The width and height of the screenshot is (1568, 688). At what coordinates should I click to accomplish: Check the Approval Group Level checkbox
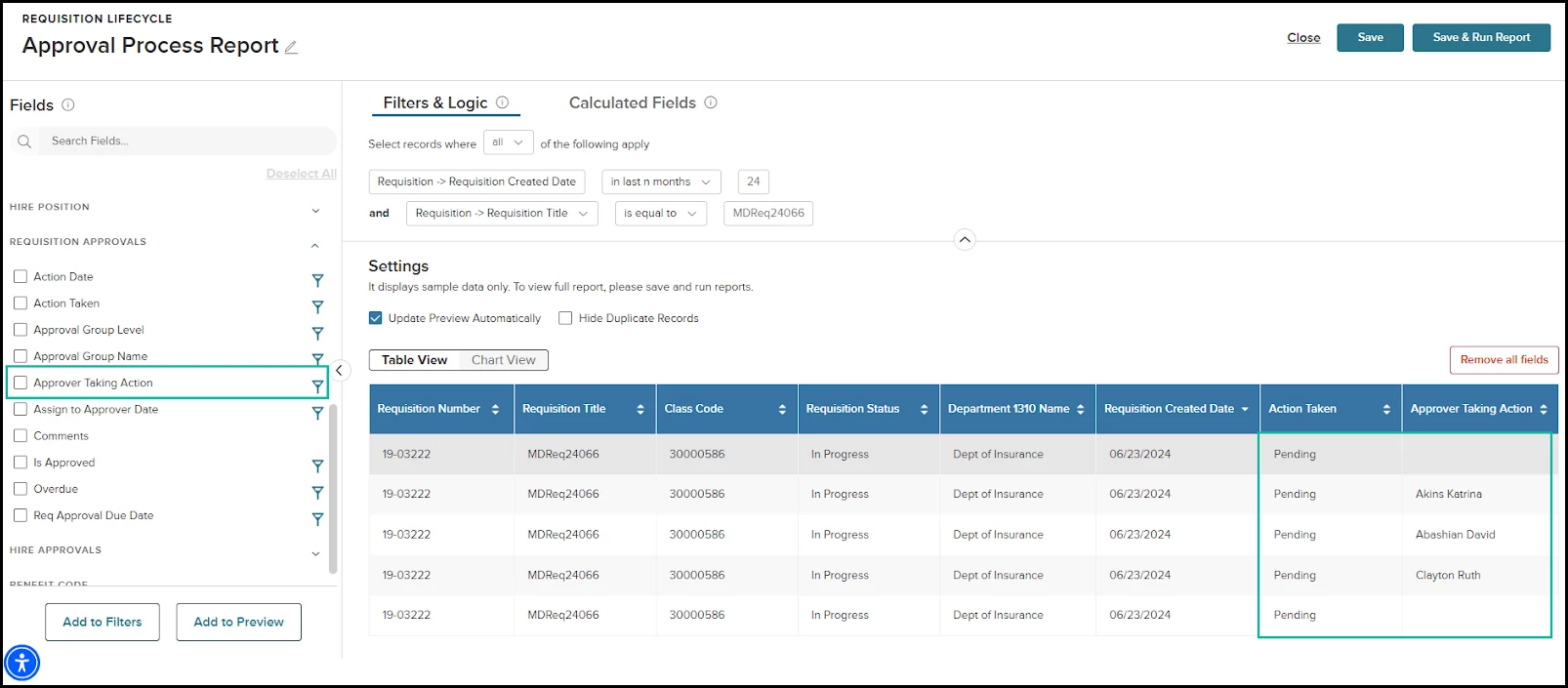21,329
